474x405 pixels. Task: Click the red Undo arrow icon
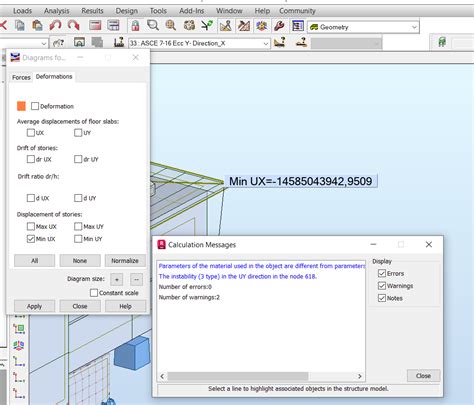[x=55, y=25]
